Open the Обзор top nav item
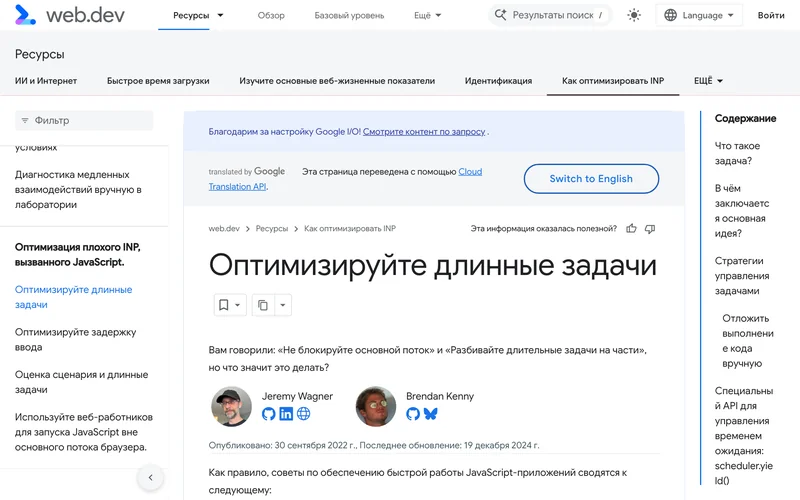Screen dimensions: 800x500 (271, 15)
